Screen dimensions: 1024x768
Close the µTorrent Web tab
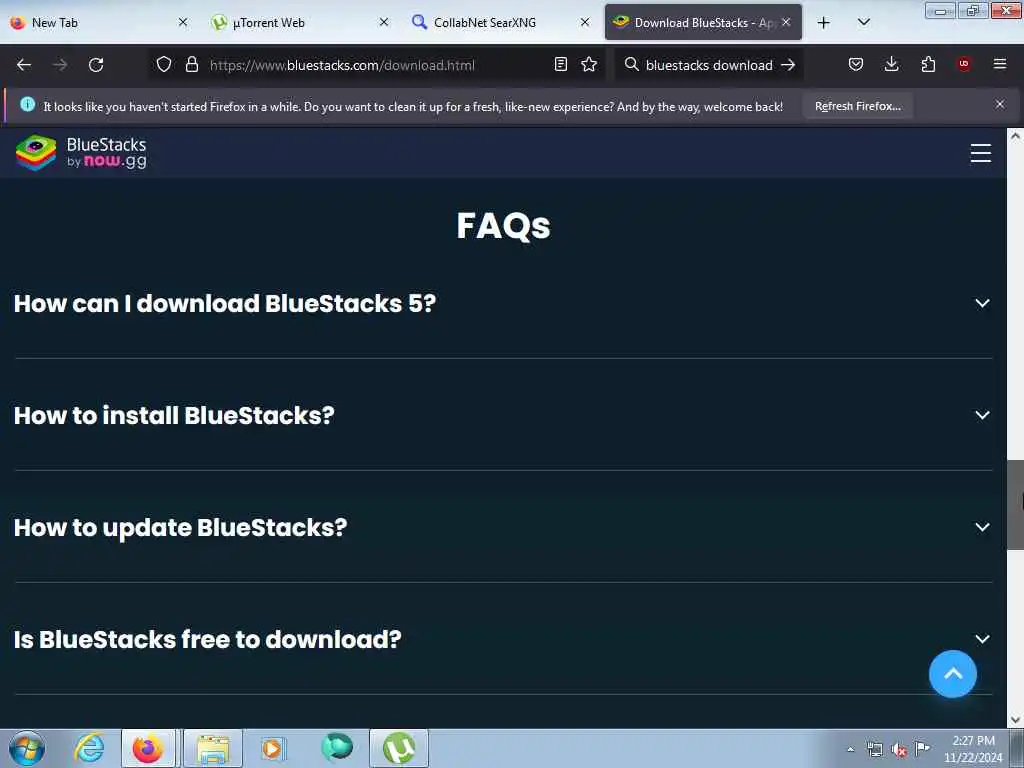click(x=384, y=22)
